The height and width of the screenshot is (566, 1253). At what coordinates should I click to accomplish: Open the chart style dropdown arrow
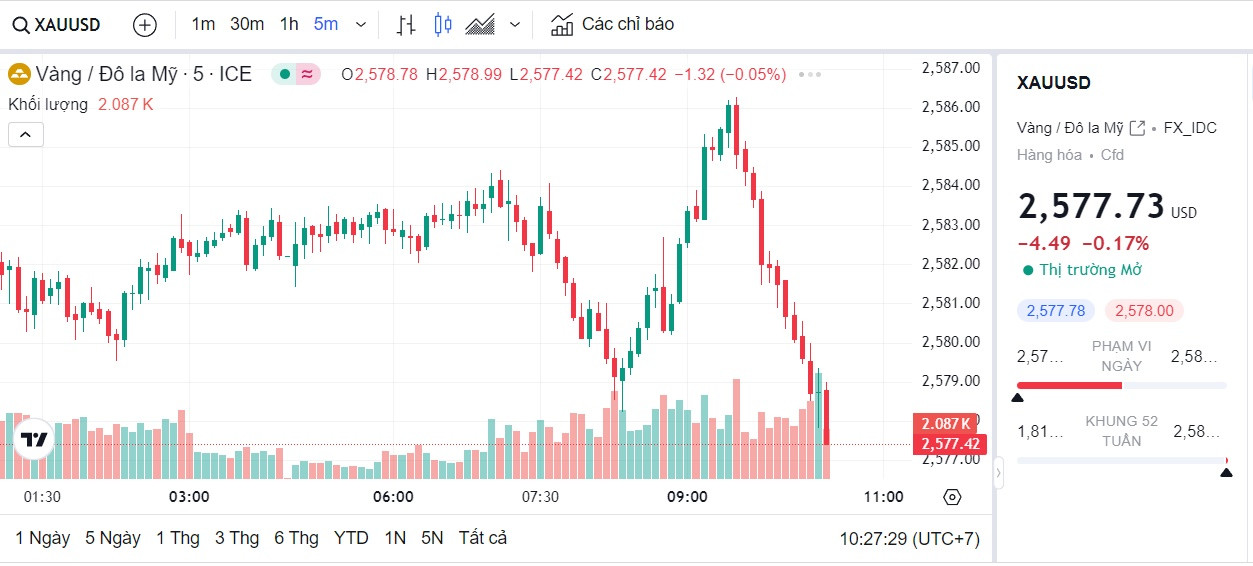click(x=515, y=24)
